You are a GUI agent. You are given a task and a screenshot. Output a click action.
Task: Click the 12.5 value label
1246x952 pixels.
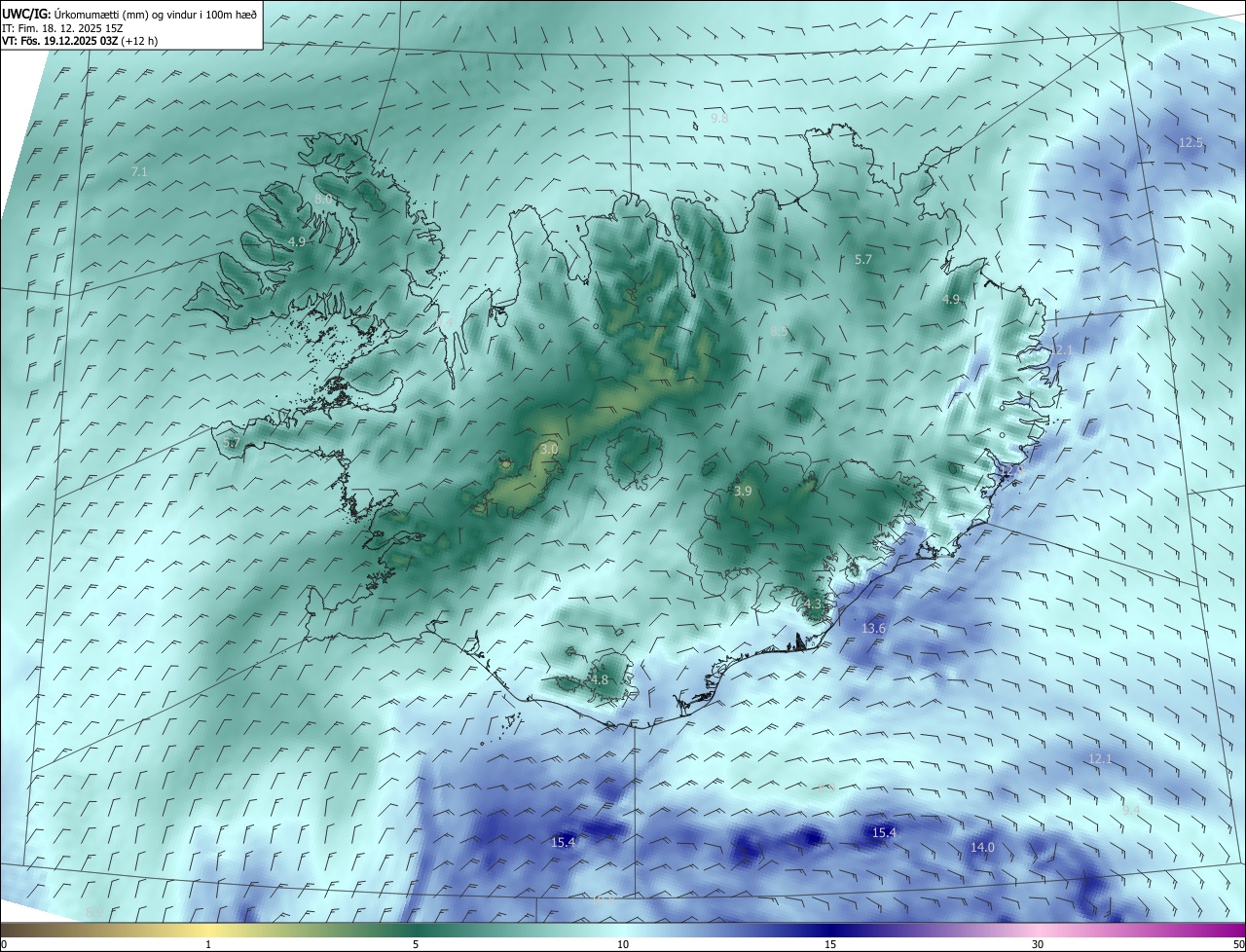pos(1191,142)
